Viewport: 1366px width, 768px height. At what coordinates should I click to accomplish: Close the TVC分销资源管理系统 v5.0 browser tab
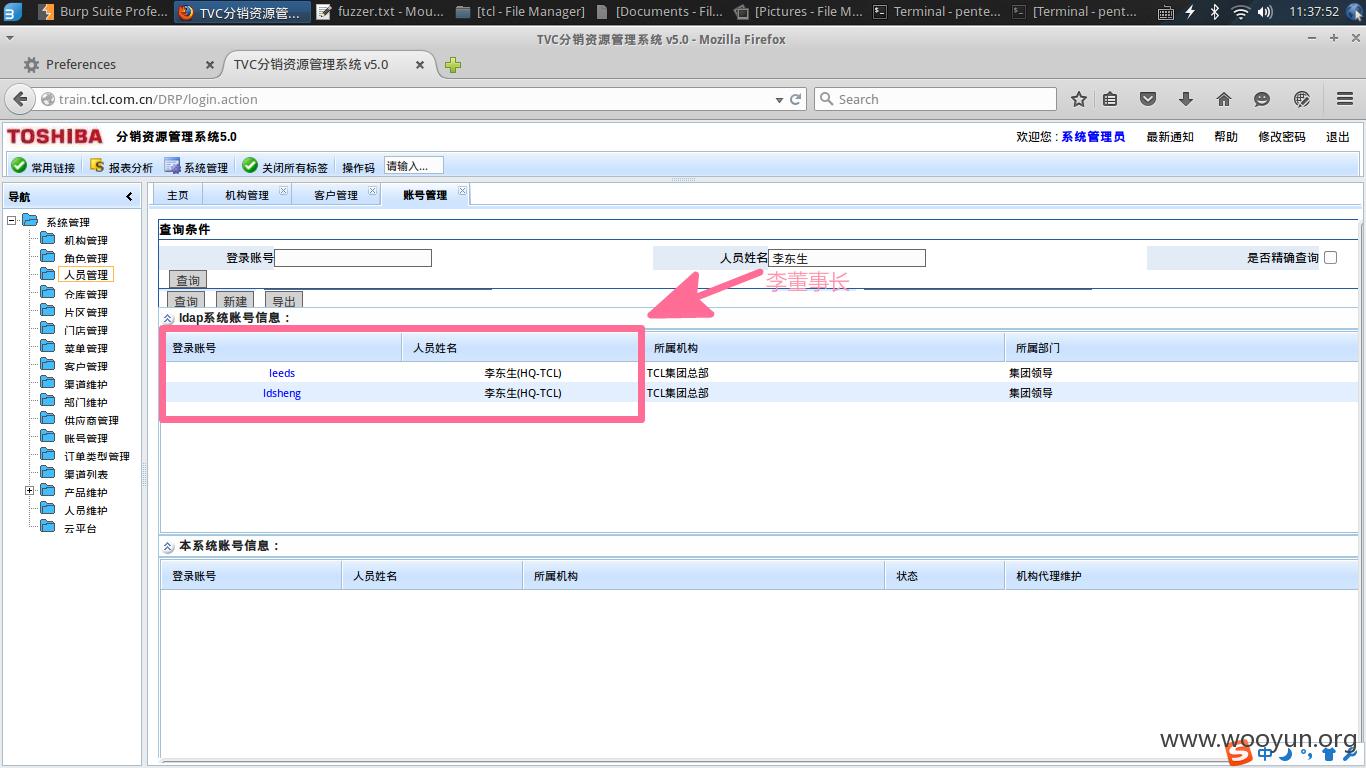pos(420,65)
